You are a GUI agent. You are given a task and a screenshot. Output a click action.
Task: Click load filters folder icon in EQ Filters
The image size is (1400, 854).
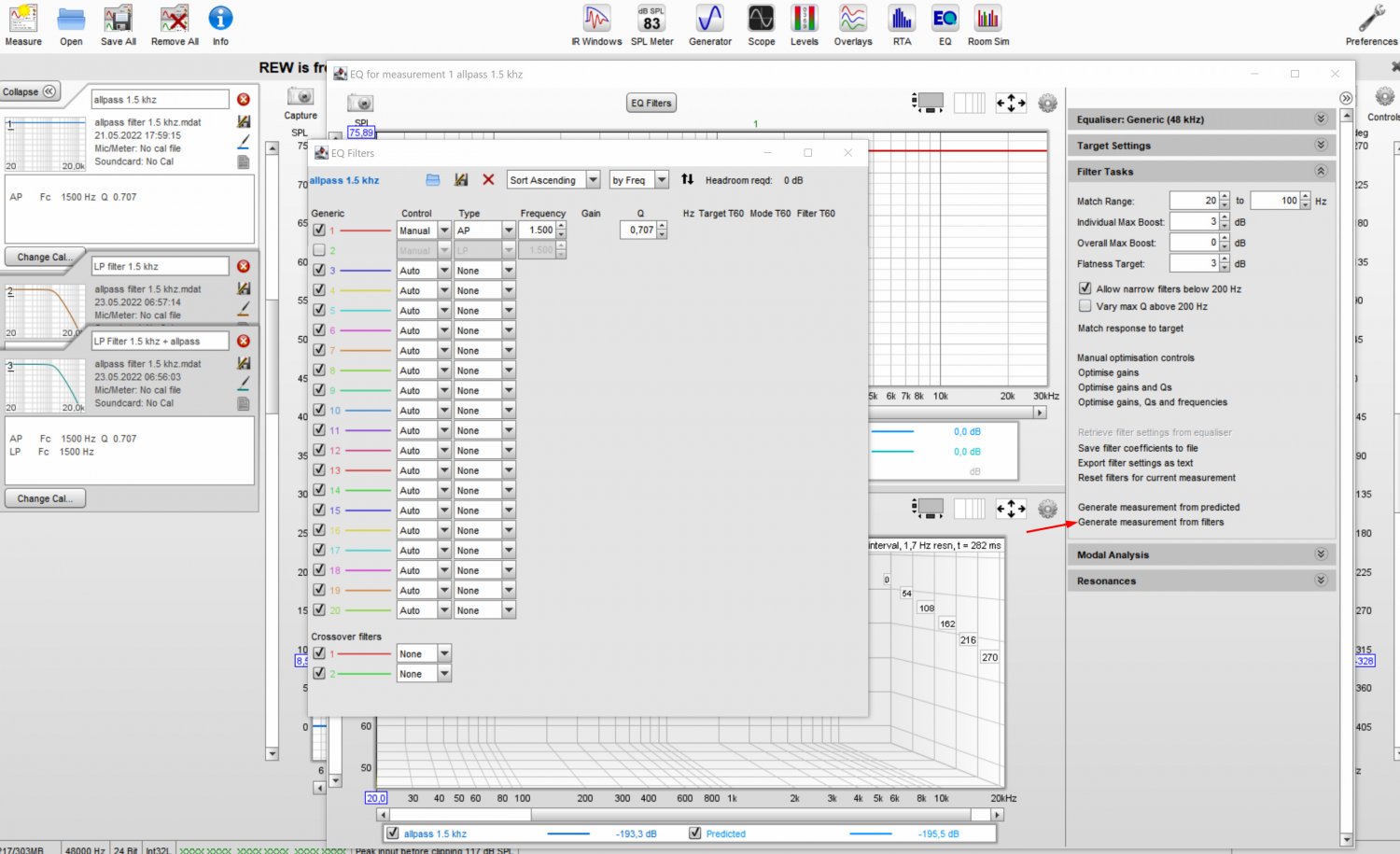(433, 180)
